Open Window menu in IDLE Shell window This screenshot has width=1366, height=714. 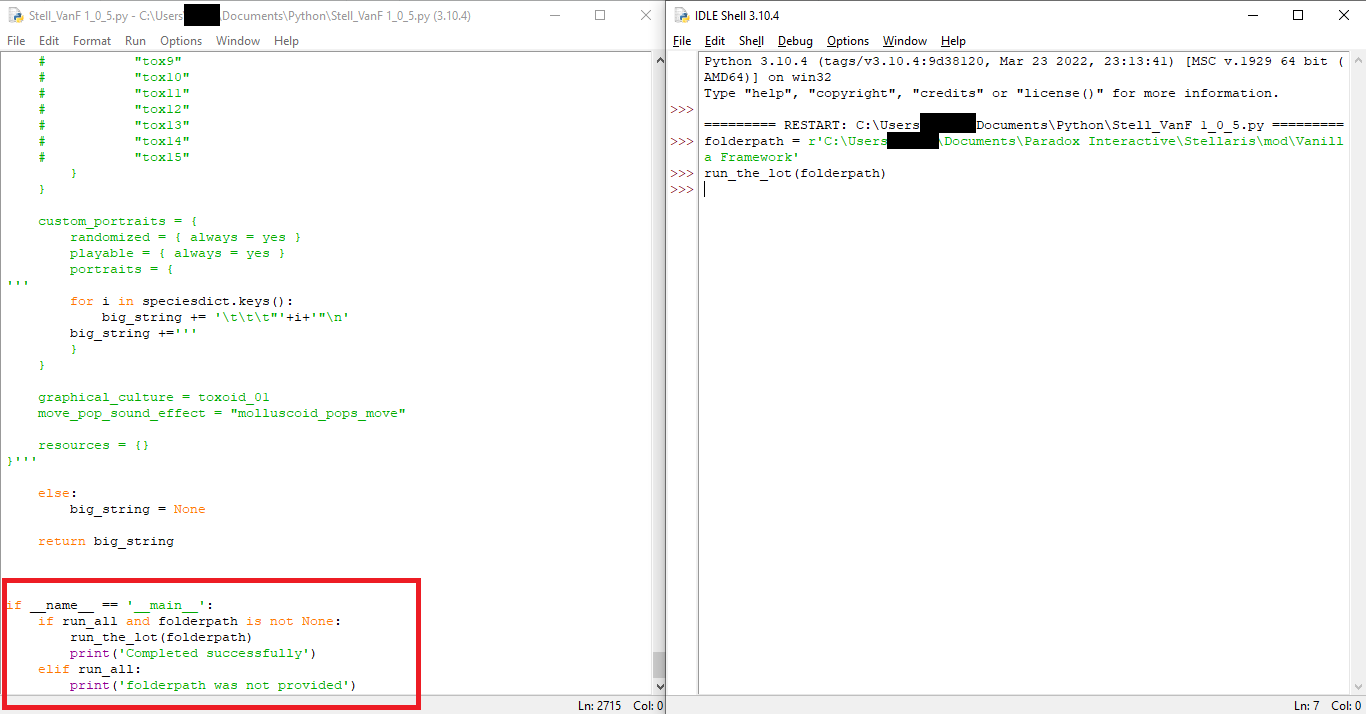coord(905,41)
